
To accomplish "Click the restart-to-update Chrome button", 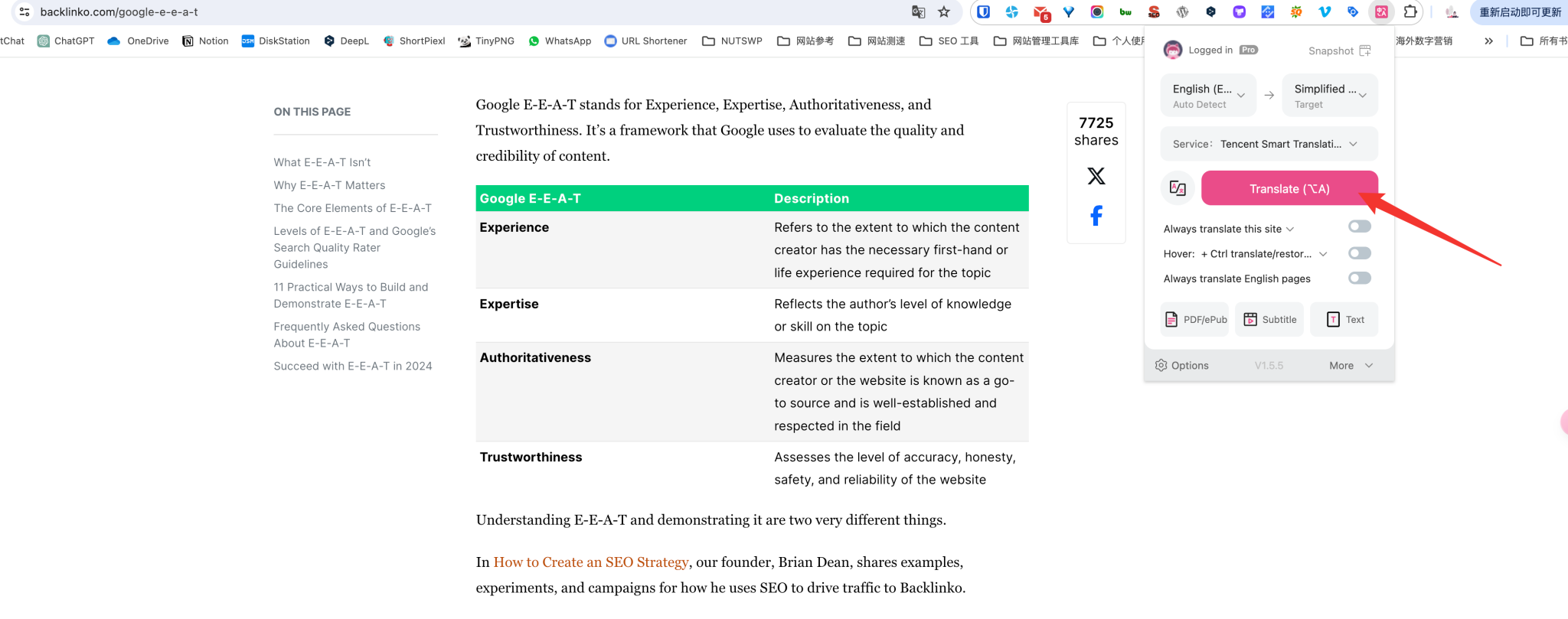I will [1520, 11].
